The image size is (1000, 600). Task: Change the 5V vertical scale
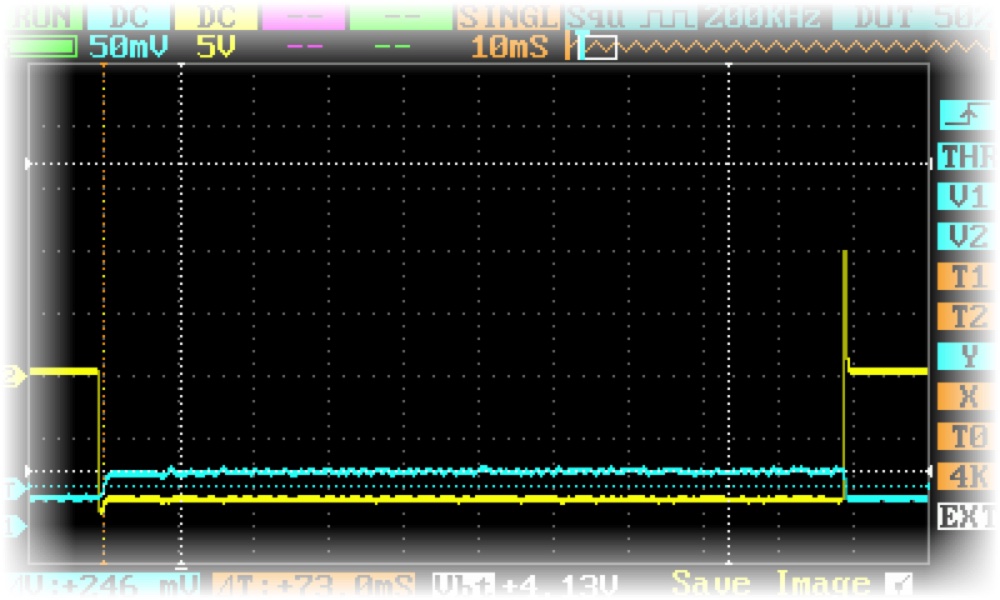point(216,47)
